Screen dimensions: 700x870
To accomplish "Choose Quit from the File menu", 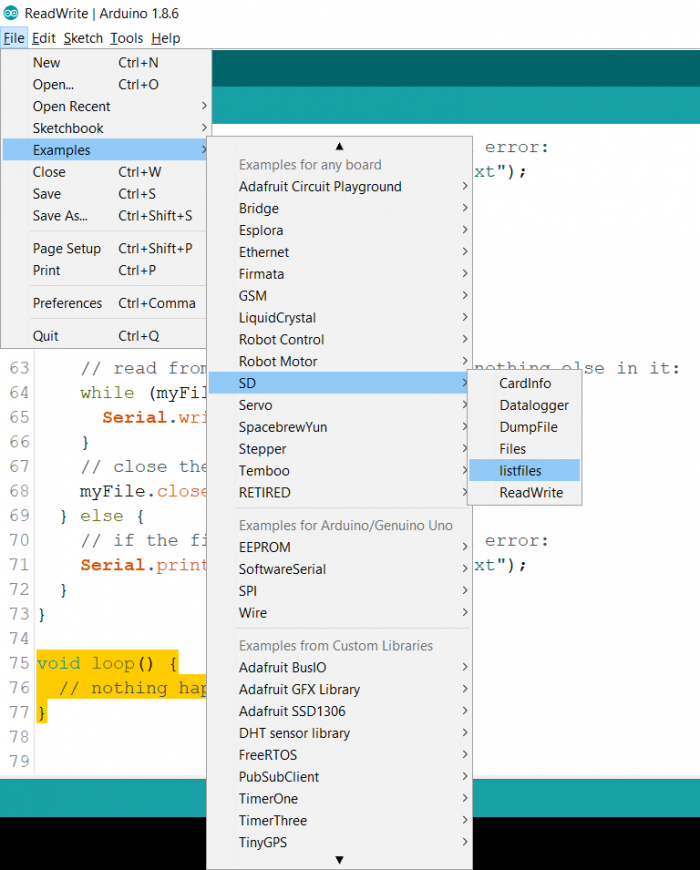I will pos(105,336).
